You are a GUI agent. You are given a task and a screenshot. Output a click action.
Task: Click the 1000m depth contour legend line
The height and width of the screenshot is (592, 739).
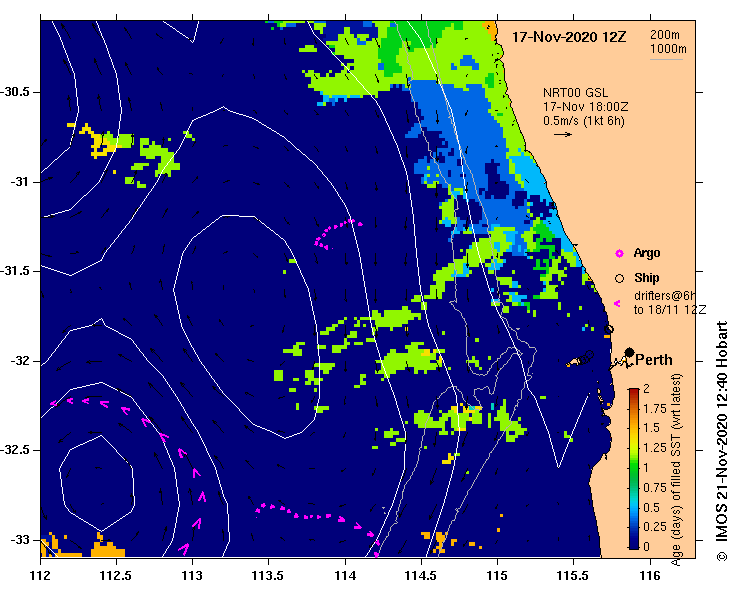pyautogui.click(x=666, y=59)
